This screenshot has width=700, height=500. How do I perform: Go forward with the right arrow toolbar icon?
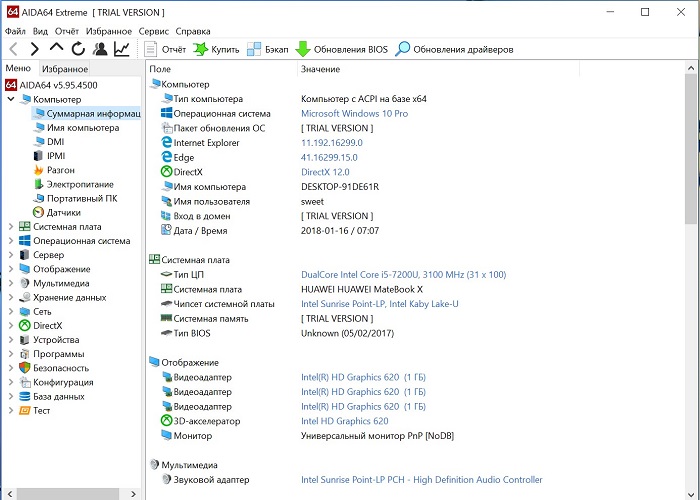[34, 49]
